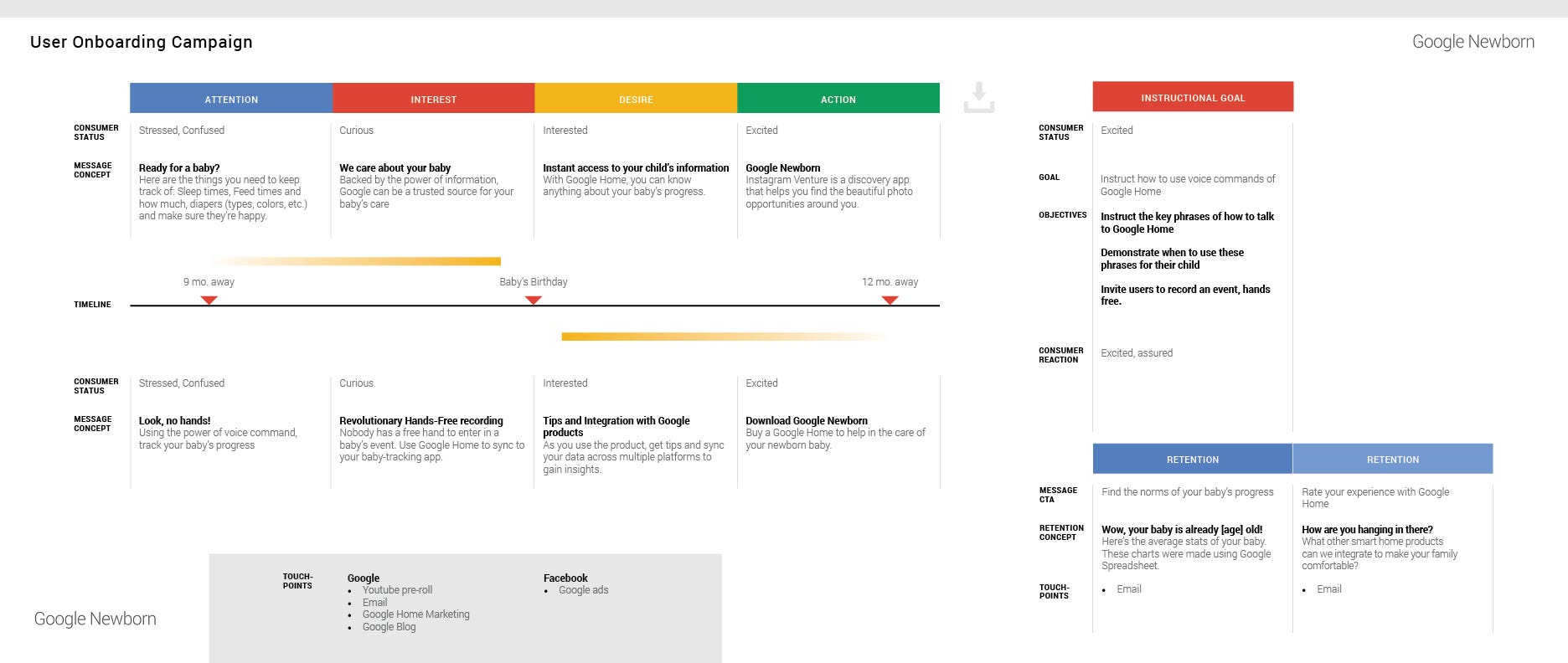Click the "We care about your baby" heading
1568x663 pixels.
click(x=395, y=167)
